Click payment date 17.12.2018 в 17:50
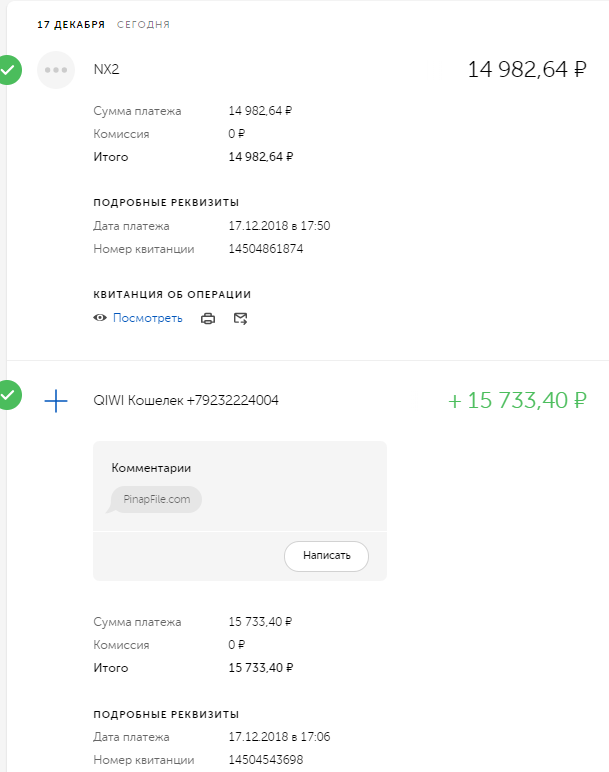 coord(279,226)
